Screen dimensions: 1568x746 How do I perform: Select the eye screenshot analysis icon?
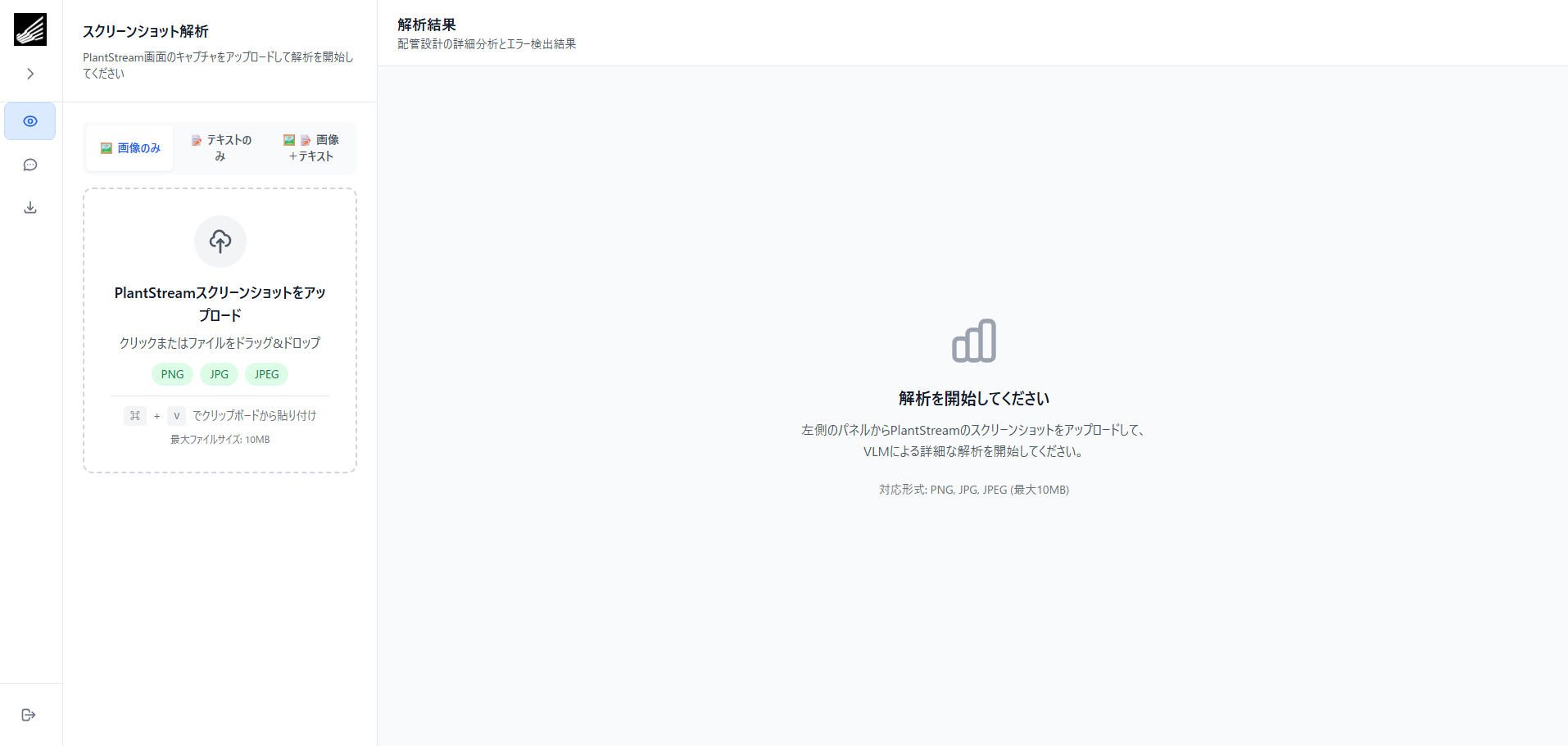30,121
